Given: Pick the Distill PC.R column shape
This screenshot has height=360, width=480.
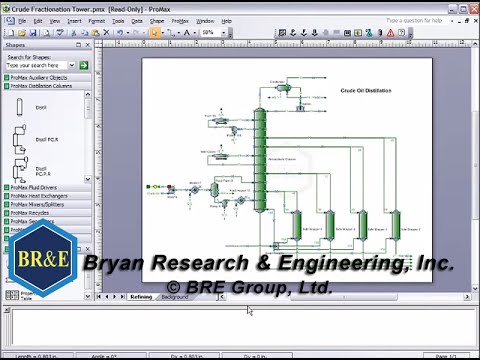Looking at the screenshot, I should [20, 139].
